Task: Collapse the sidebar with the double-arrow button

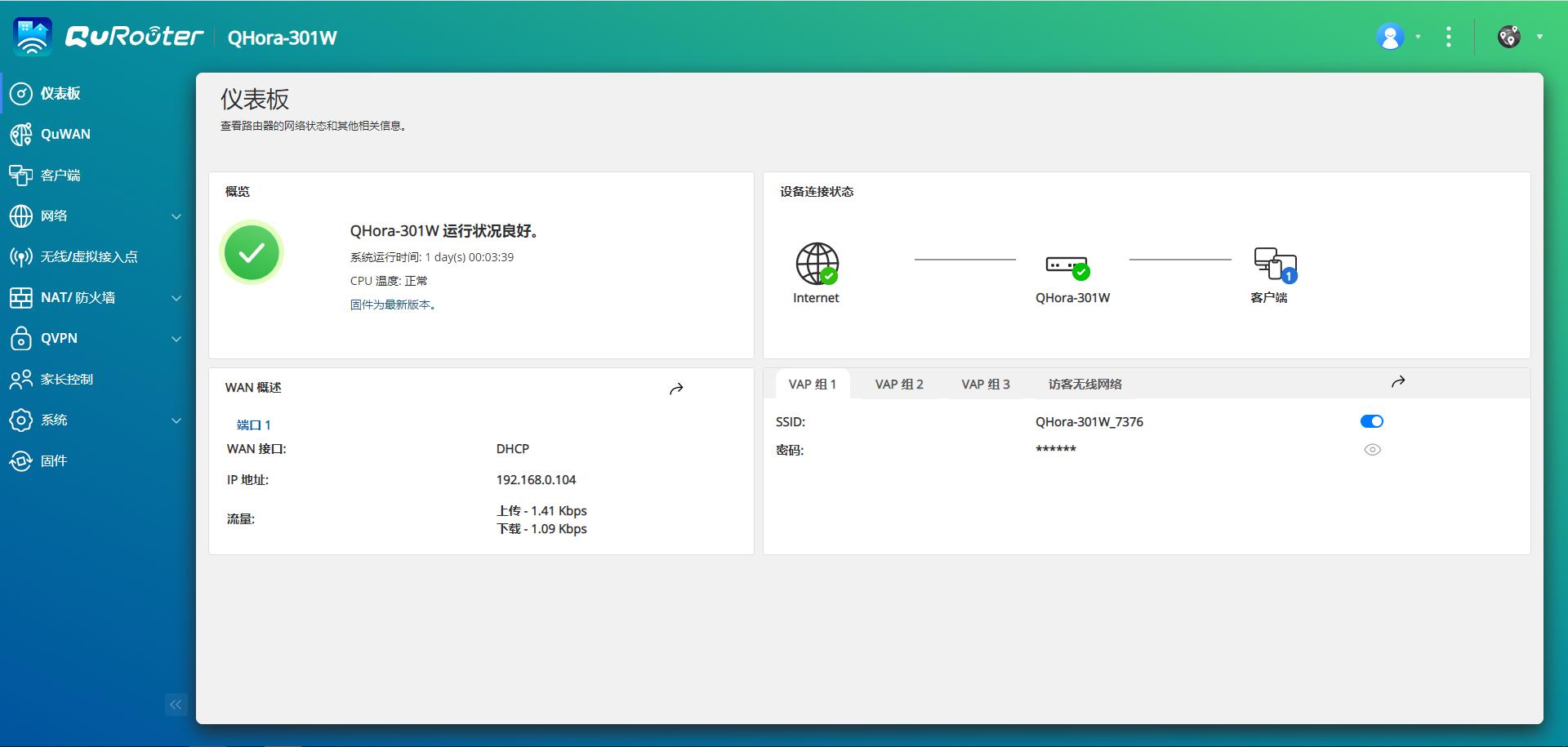Action: point(175,705)
